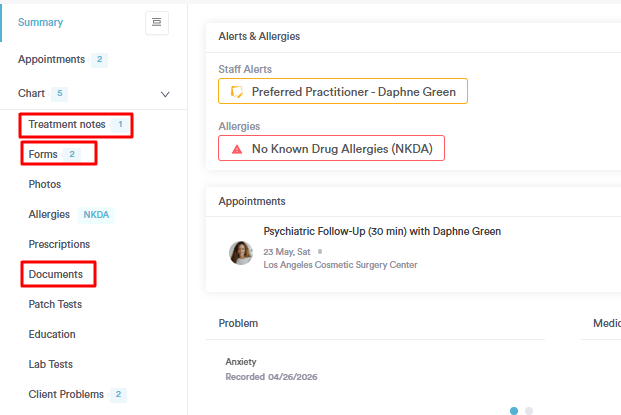
Task: Open Prescriptions section
Action: pos(59,244)
